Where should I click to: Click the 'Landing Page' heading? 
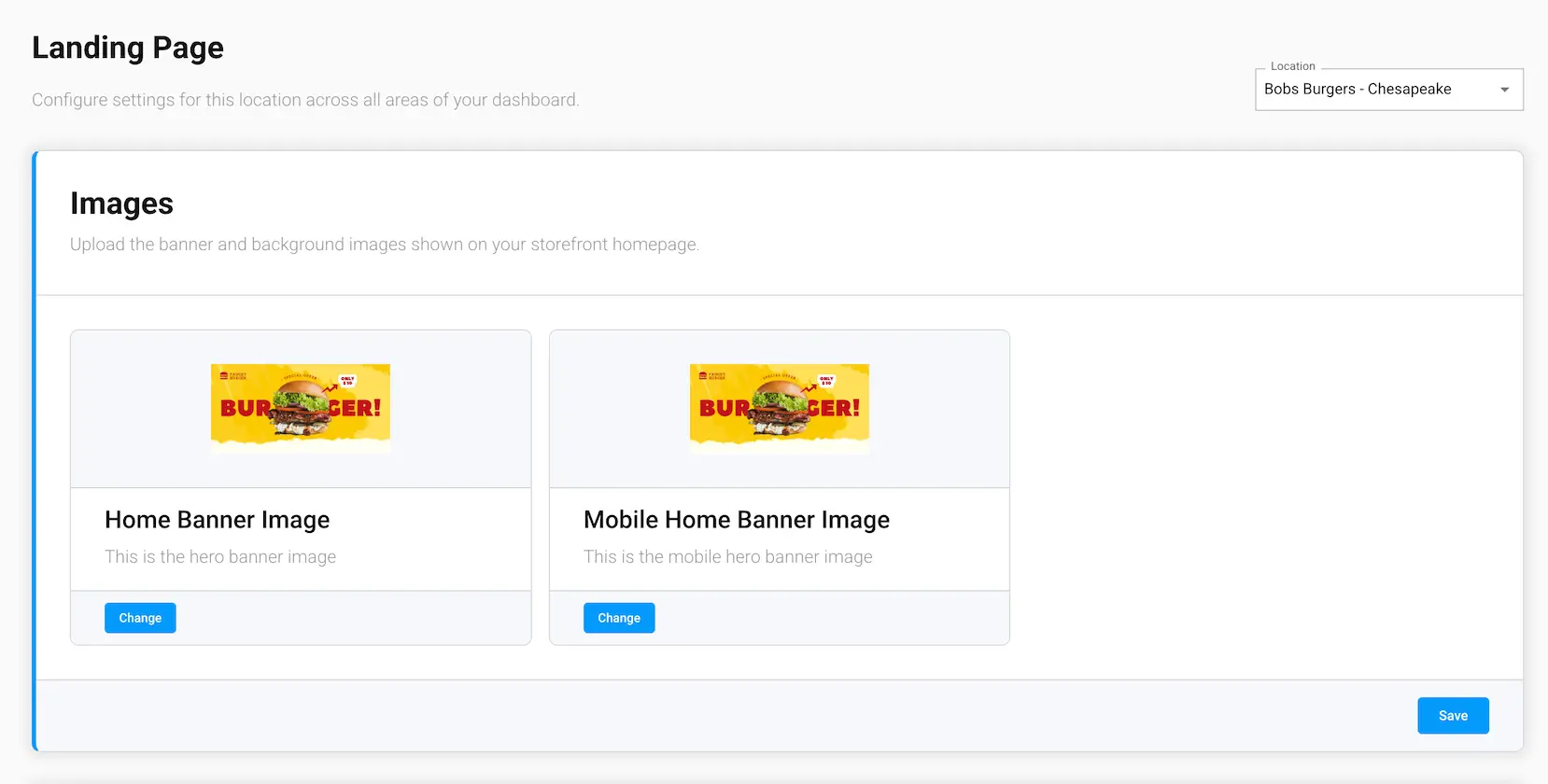[x=128, y=48]
